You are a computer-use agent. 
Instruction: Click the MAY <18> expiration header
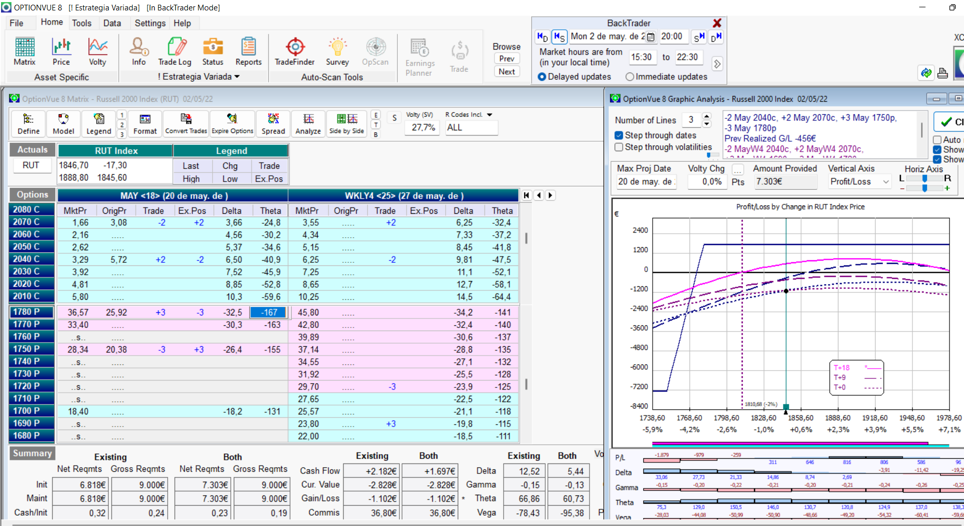click(x=173, y=196)
